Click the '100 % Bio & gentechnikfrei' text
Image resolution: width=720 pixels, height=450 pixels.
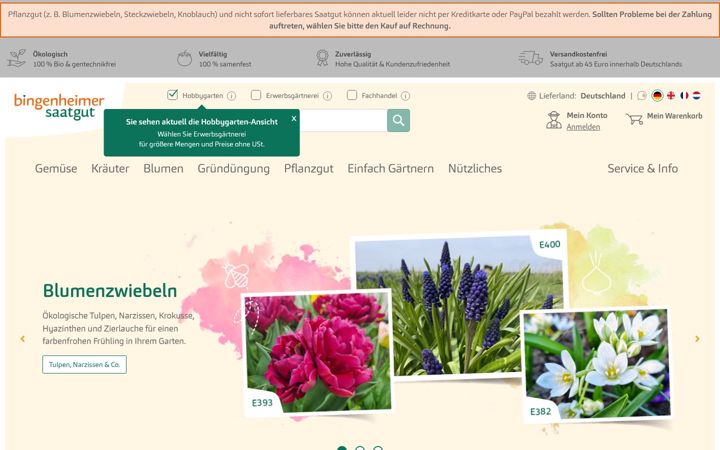point(74,64)
